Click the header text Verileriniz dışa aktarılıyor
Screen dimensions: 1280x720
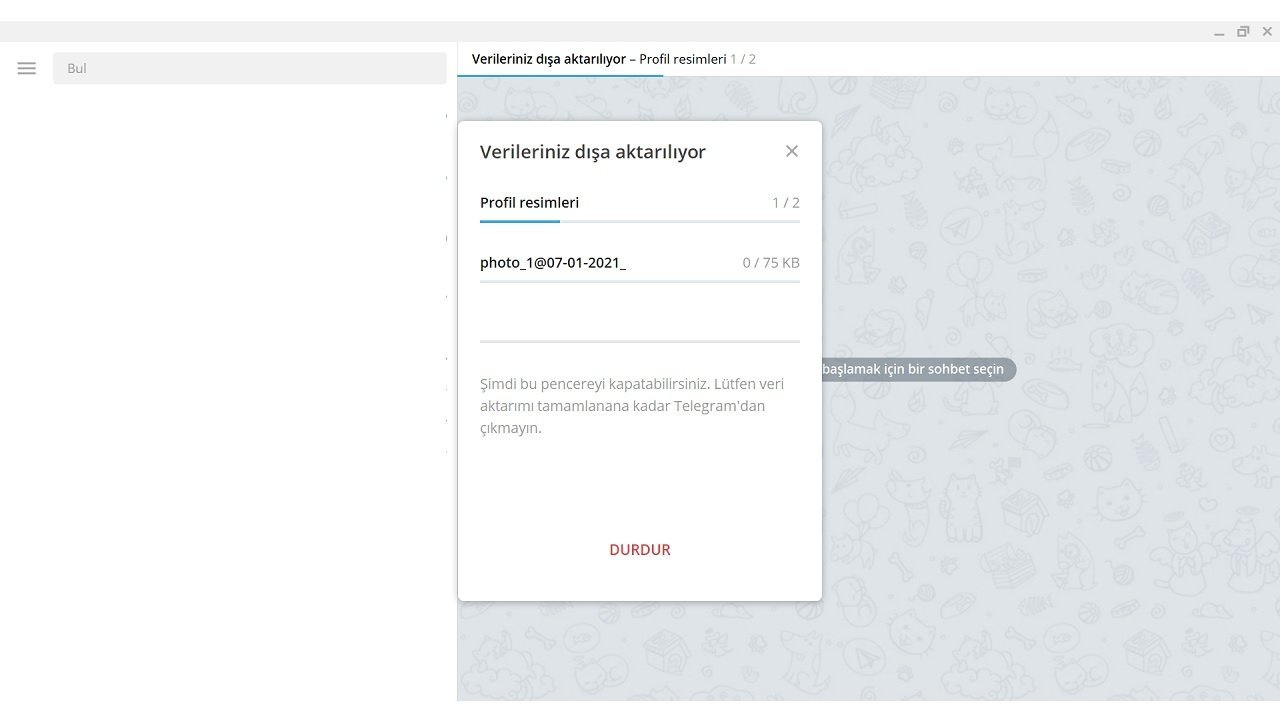point(548,59)
